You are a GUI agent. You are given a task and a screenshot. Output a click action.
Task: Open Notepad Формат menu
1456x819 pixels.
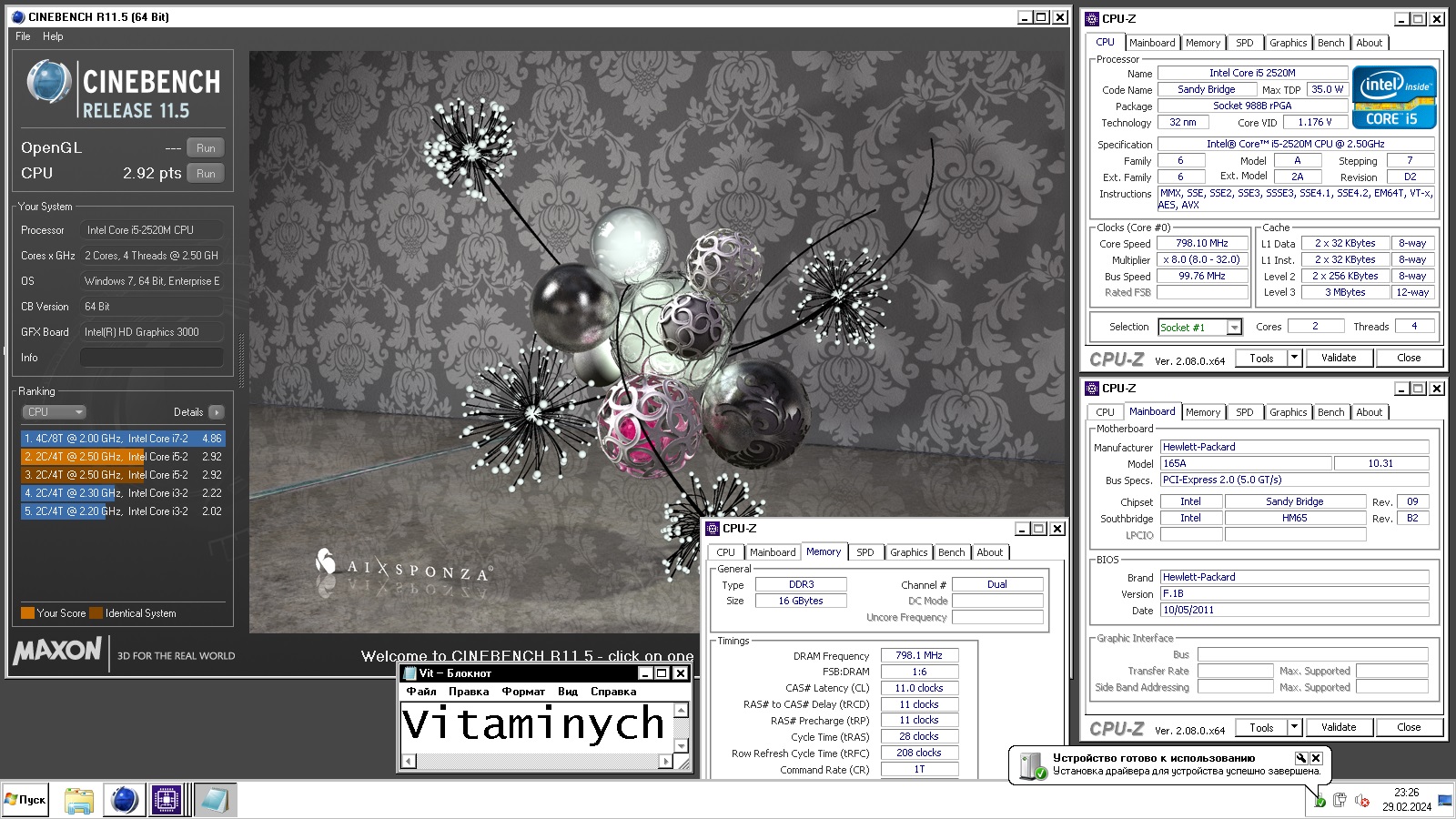point(523,692)
